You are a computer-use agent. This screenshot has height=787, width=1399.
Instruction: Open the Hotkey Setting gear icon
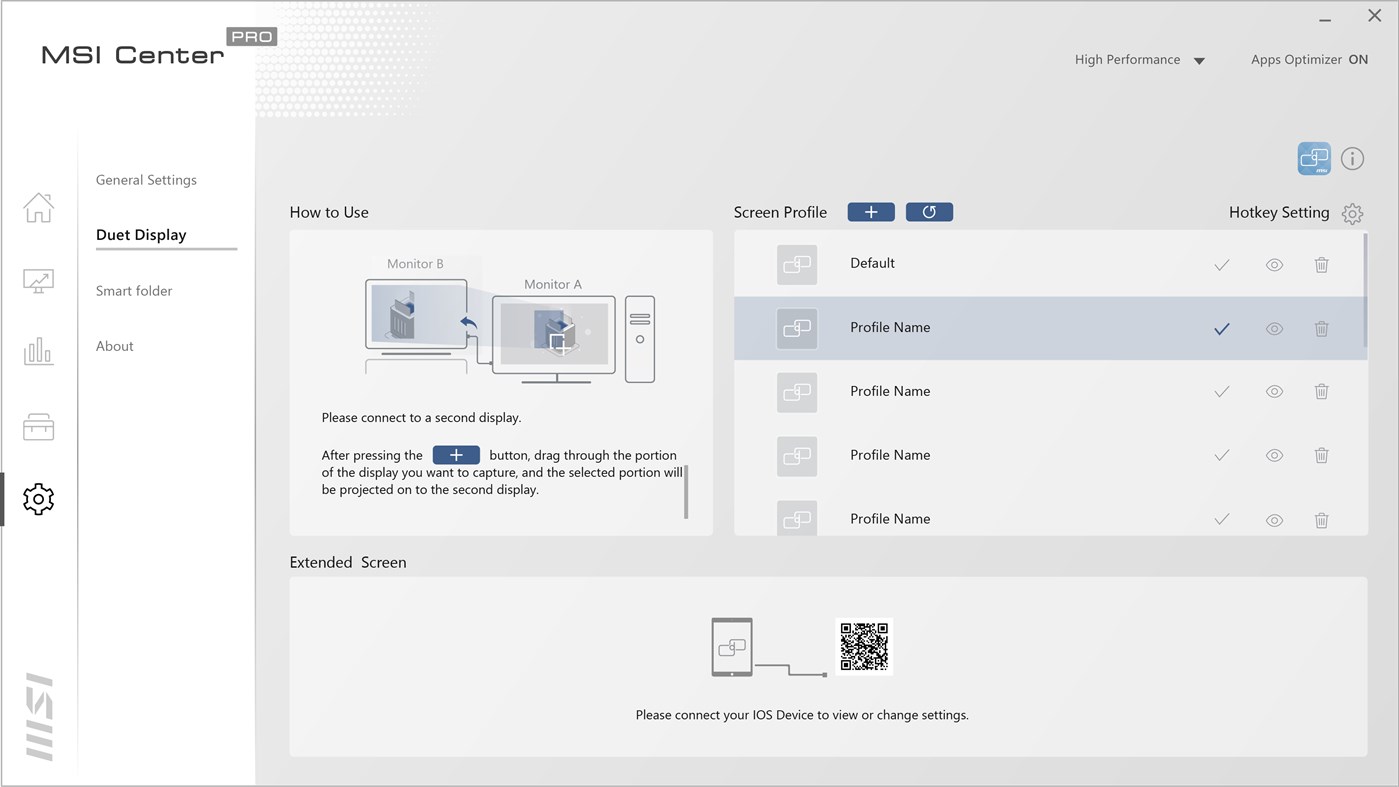(1352, 213)
